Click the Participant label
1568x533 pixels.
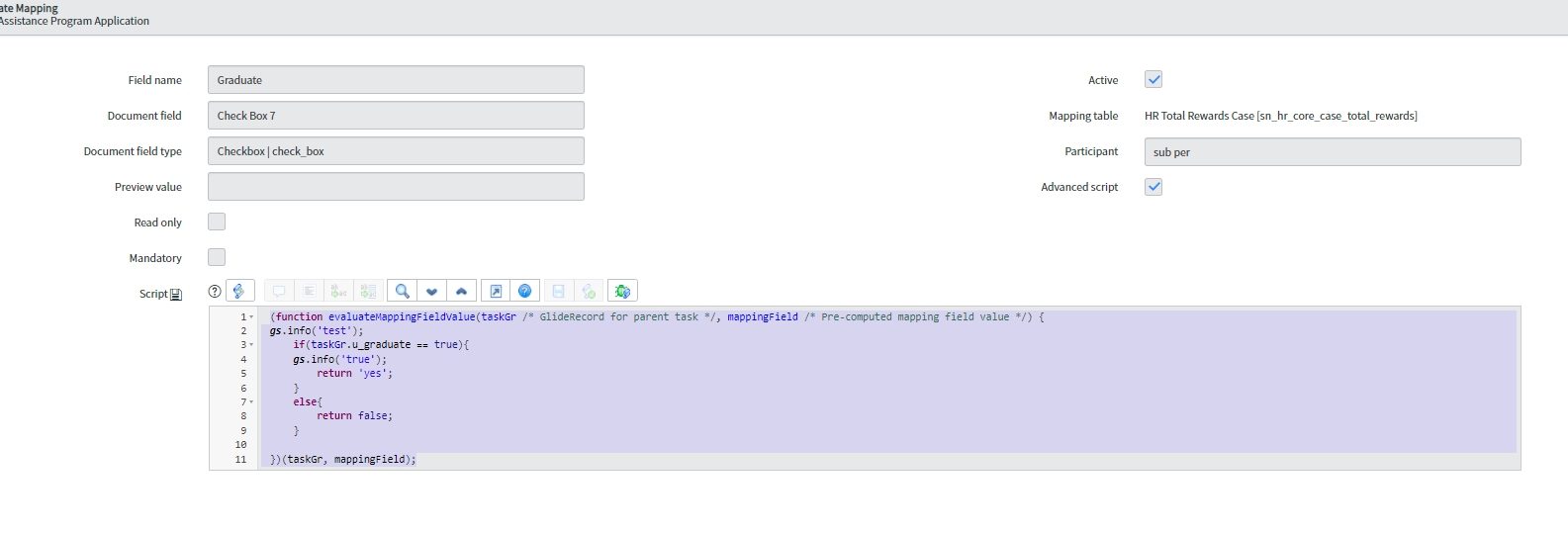point(1091,151)
